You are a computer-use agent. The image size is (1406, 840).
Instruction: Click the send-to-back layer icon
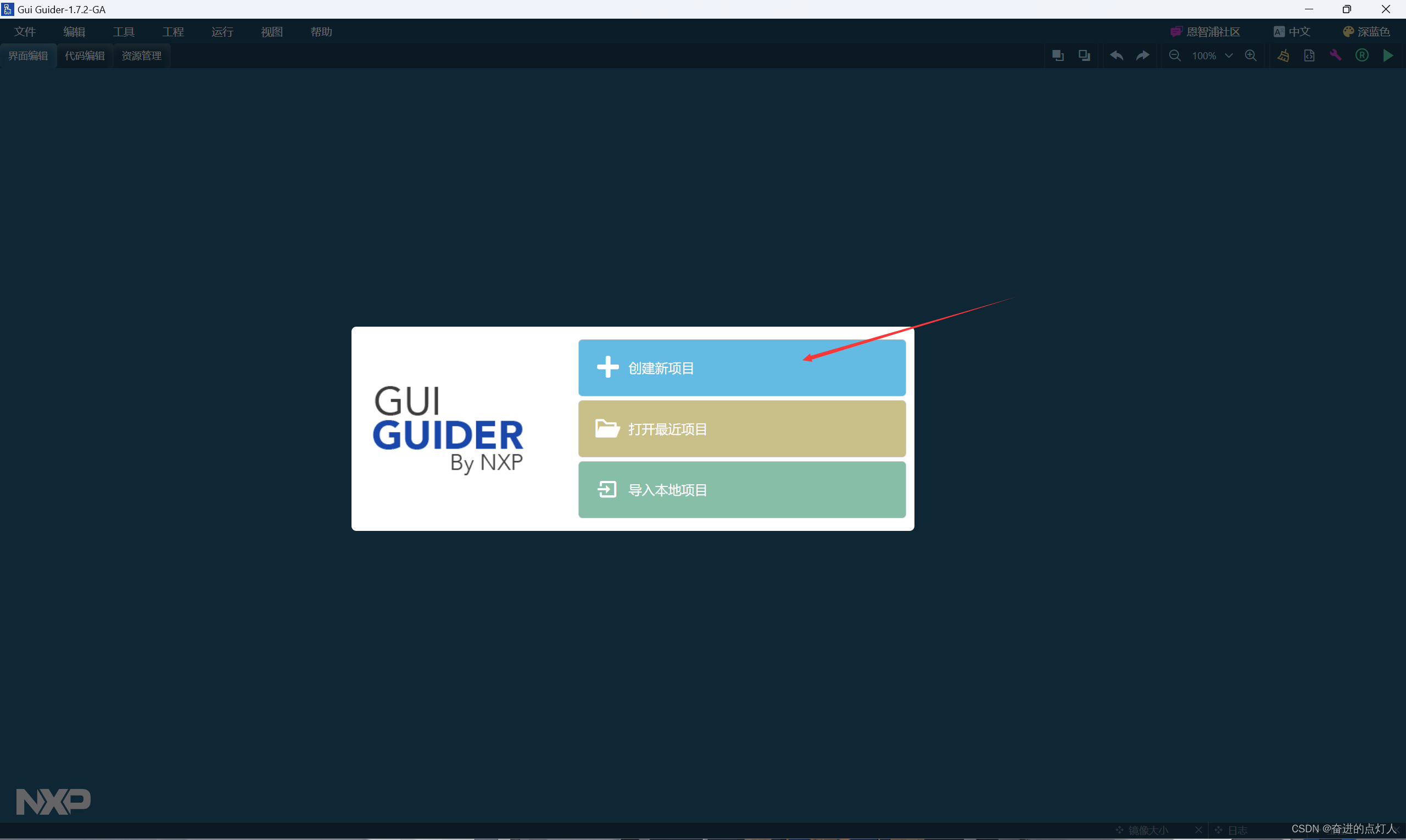click(1084, 55)
